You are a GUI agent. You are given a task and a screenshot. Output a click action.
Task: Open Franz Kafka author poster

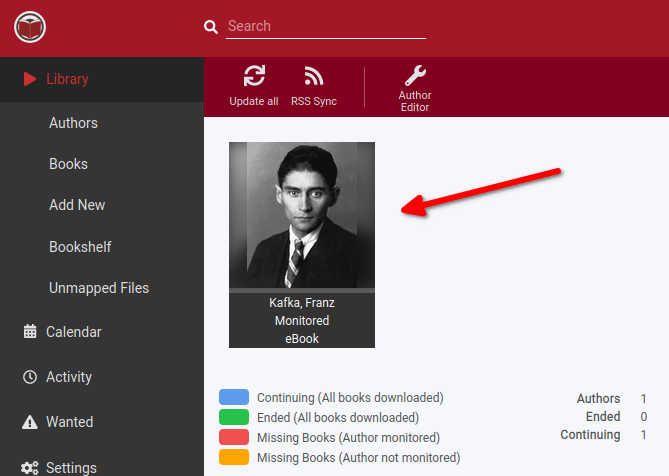(302, 215)
